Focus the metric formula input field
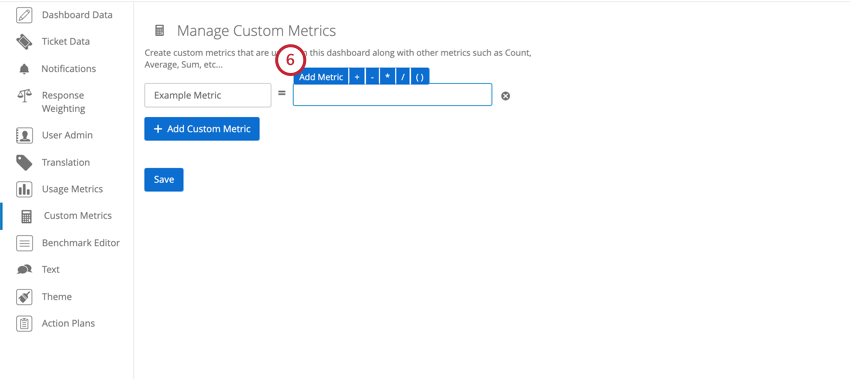This screenshot has height=379, width=850. click(392, 94)
